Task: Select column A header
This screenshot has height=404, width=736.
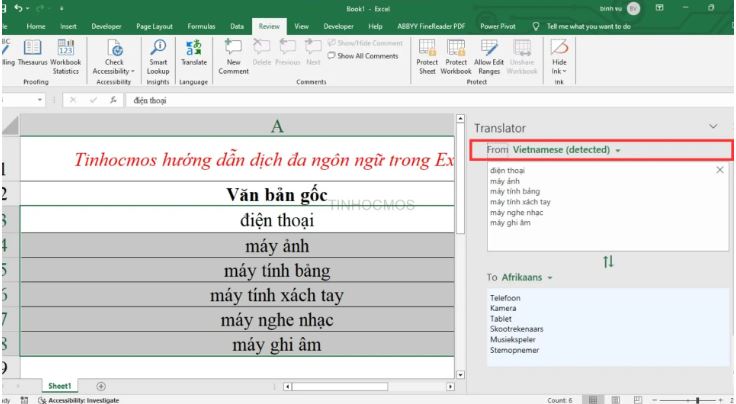Action: 237,126
